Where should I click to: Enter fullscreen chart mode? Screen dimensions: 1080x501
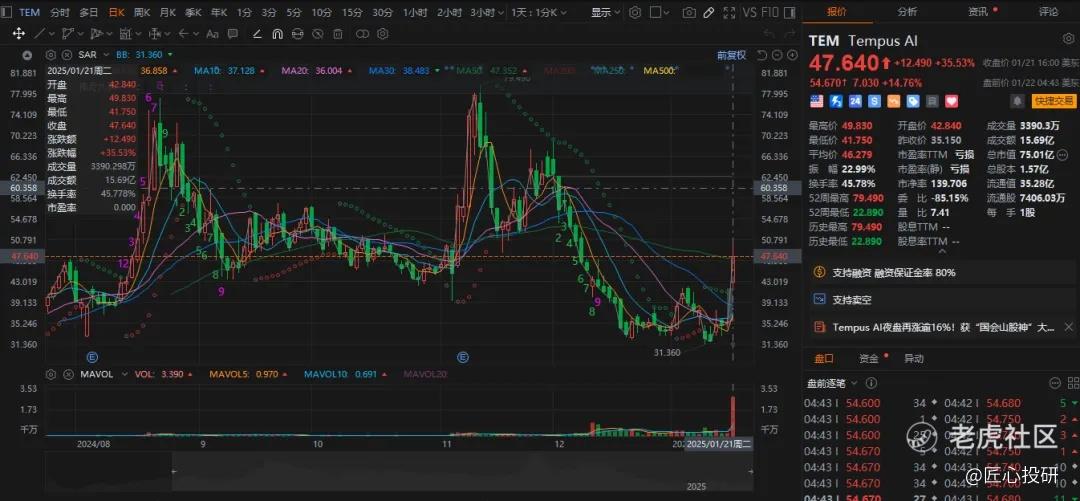(x=731, y=12)
